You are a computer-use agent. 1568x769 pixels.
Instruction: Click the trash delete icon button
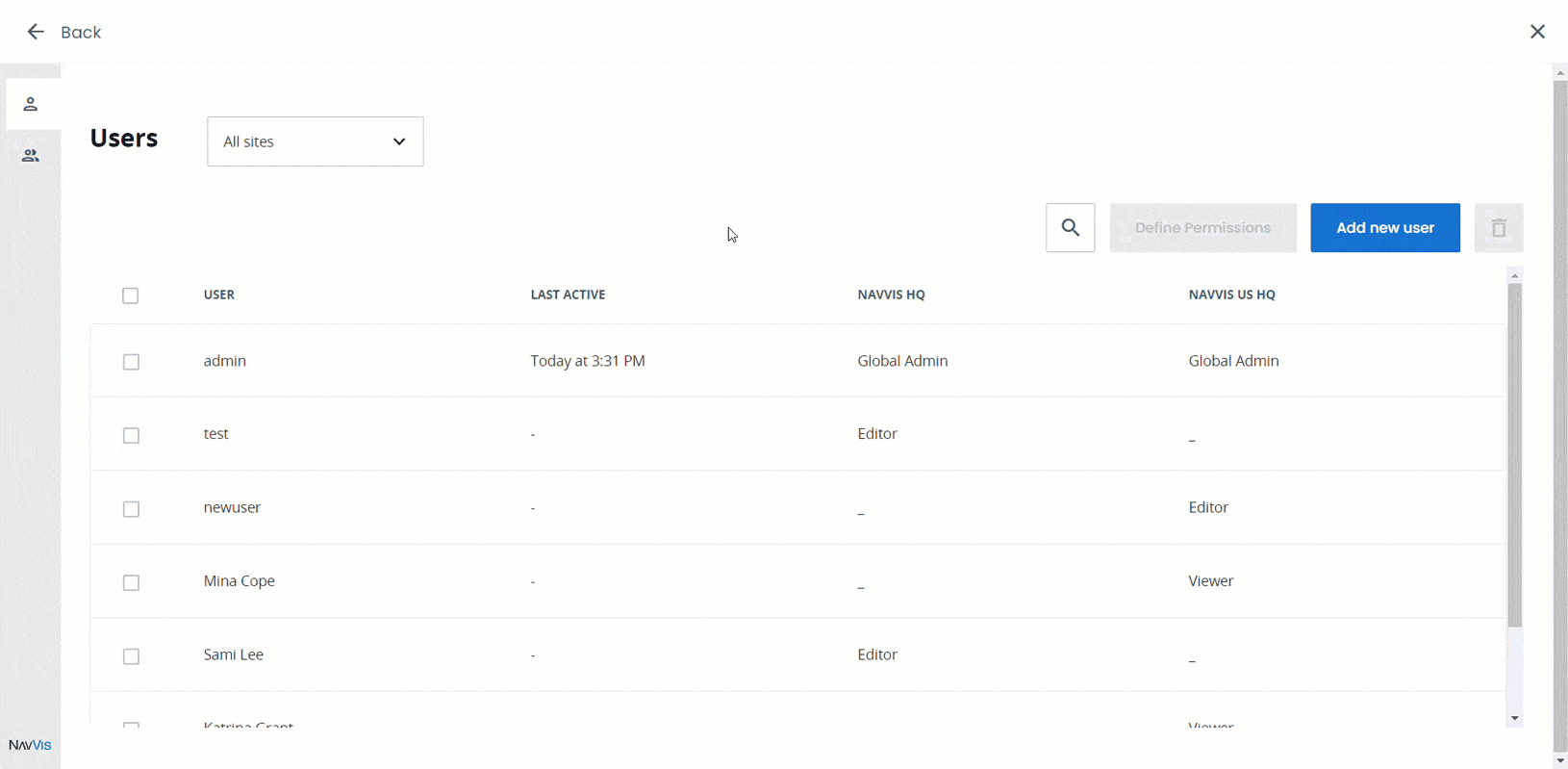(x=1498, y=228)
